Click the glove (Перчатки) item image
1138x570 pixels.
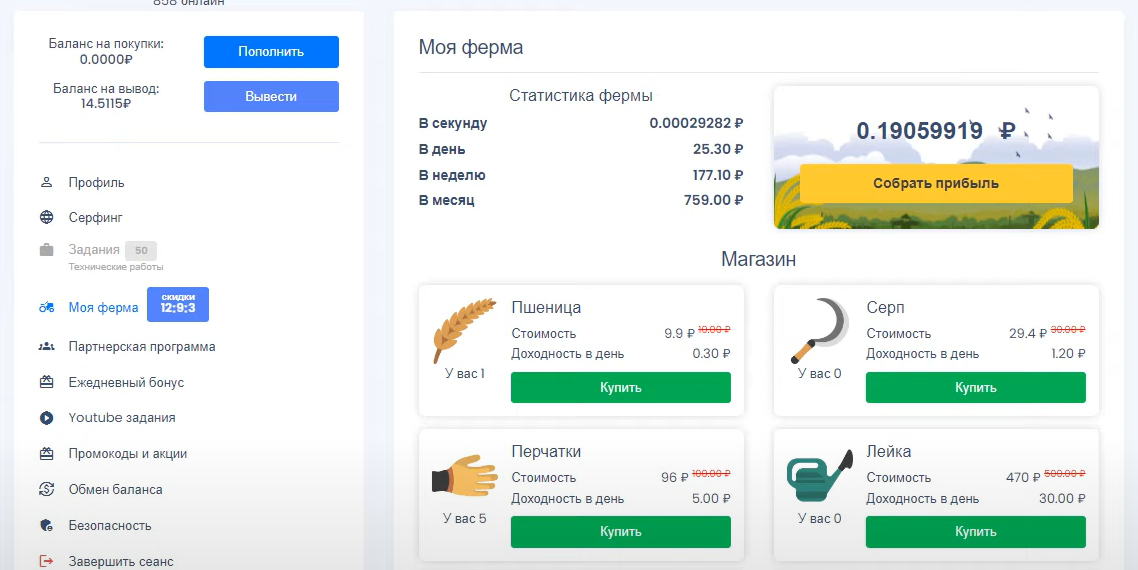click(x=464, y=476)
